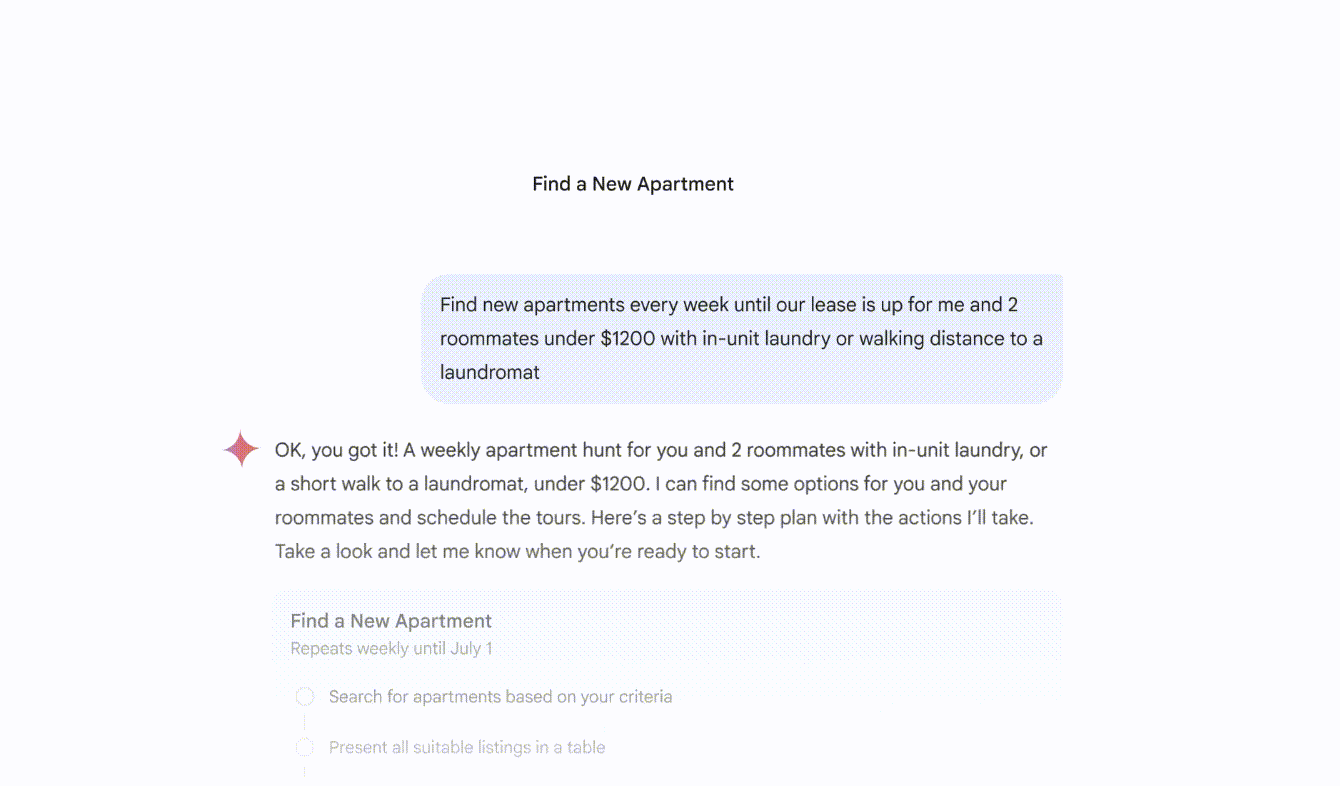Click the circle beside "Present all suitable listings"
The height and width of the screenshot is (786, 1340).
click(305, 747)
